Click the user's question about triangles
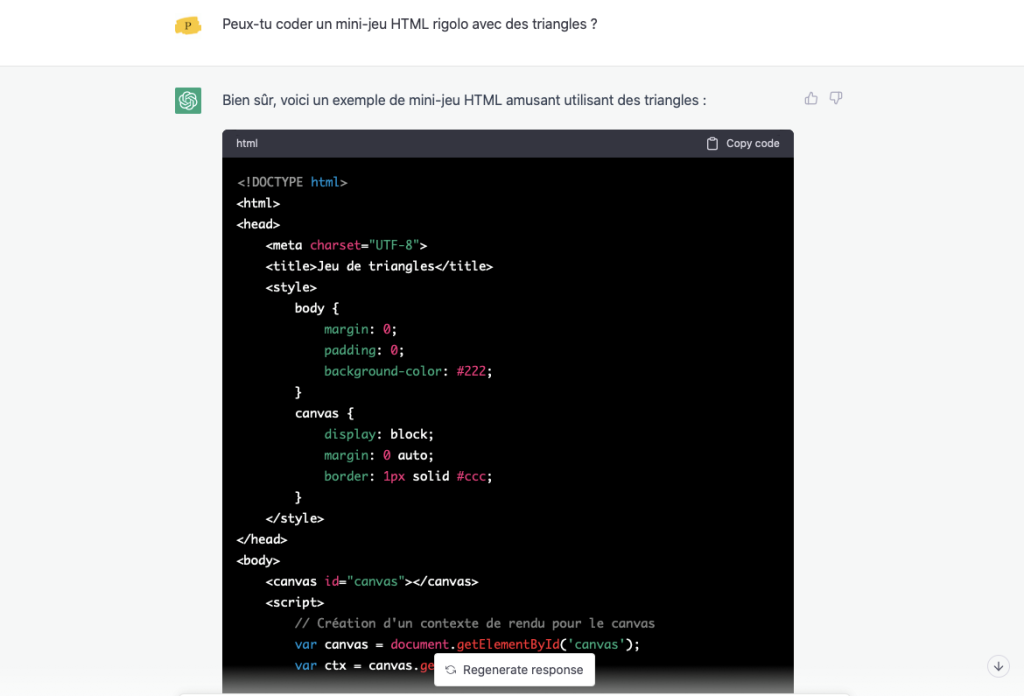Screen dimensions: 1024x696 tap(409, 24)
